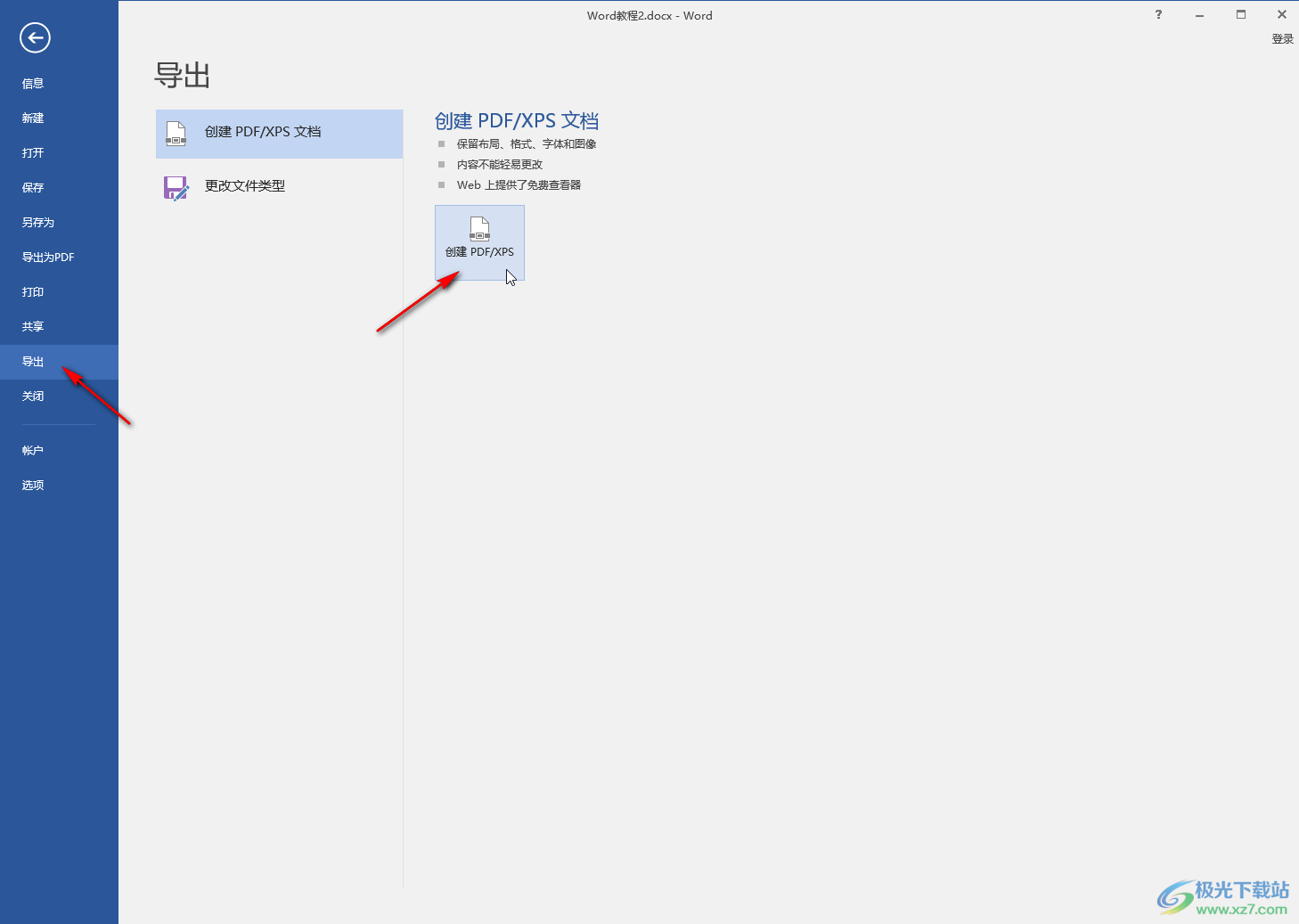Close the Word window
This screenshot has height=924, width=1299.
click(1281, 14)
